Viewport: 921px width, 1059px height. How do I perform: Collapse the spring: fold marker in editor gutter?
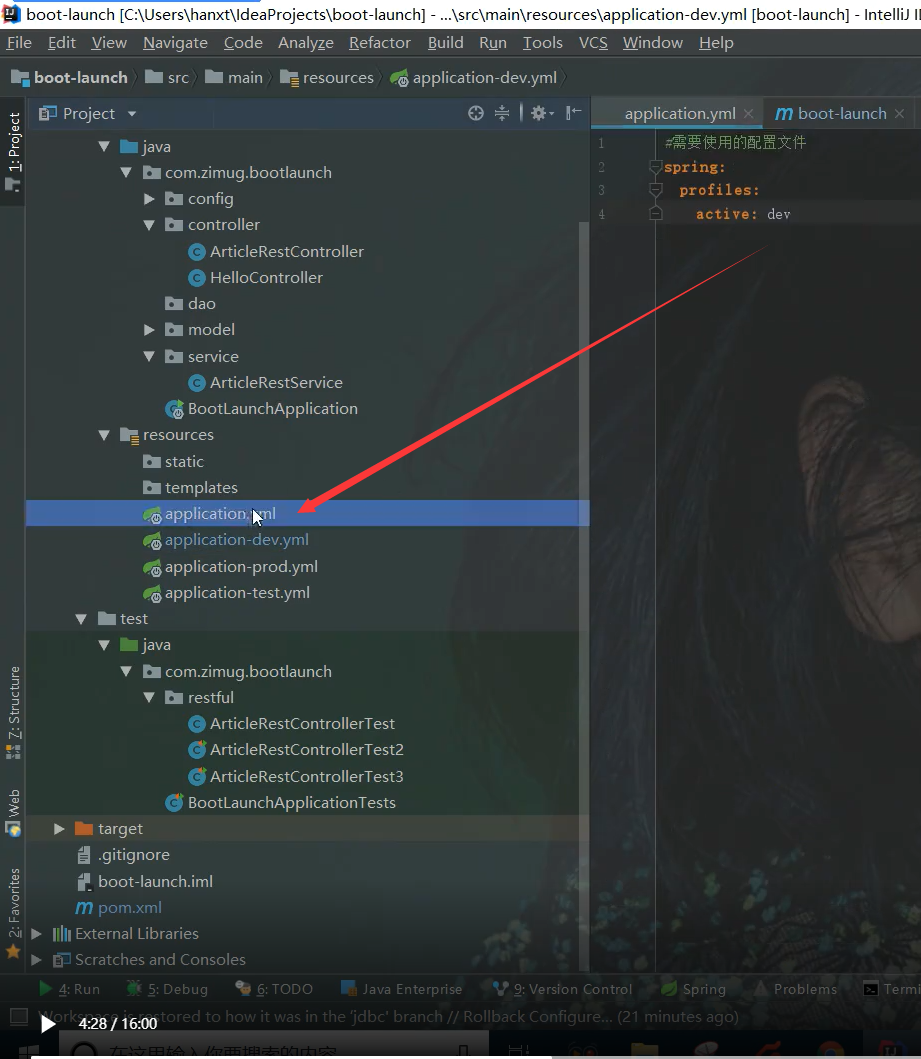[x=655, y=167]
